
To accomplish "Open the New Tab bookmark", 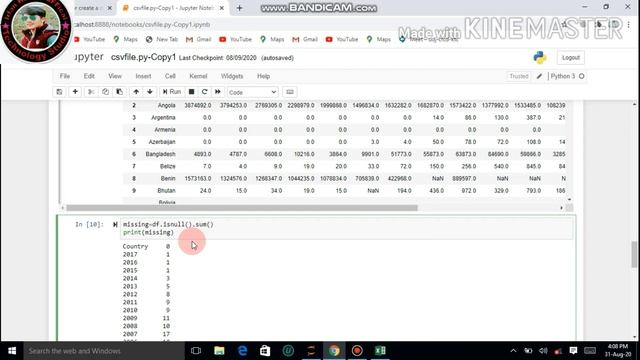I will (x=162, y=39).
